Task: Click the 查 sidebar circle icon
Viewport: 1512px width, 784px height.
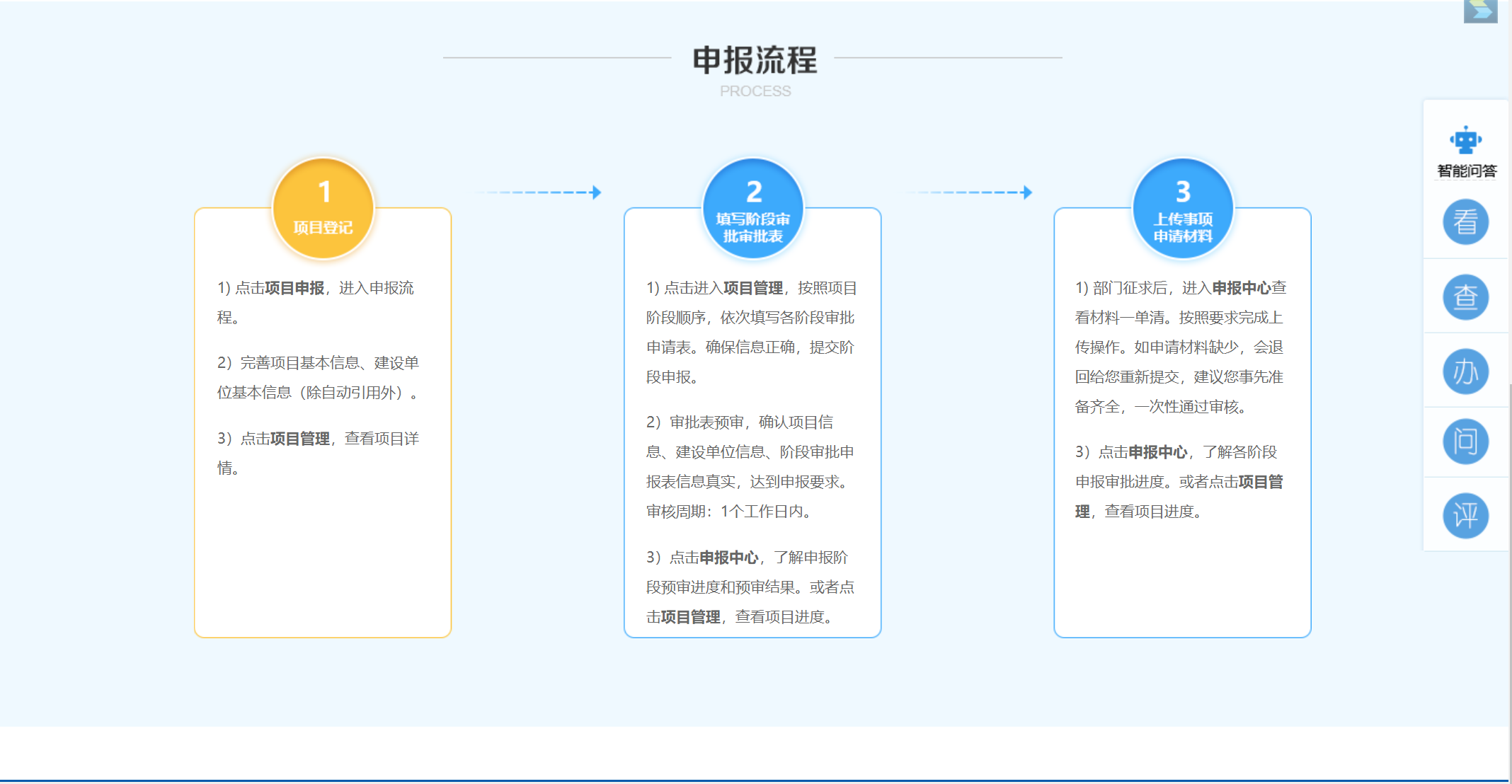Action: pos(1465,296)
